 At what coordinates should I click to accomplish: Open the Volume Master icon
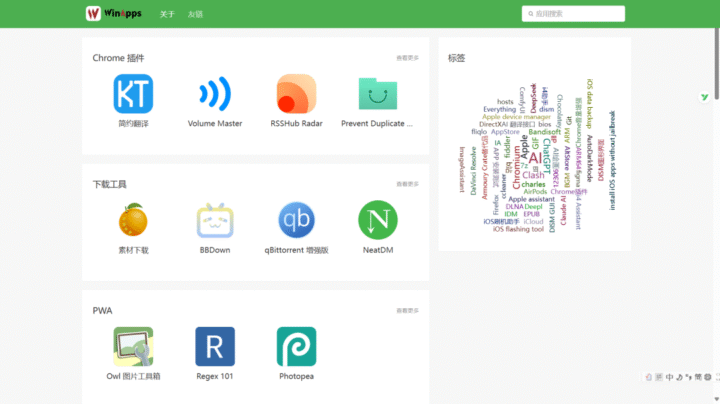[x=215, y=94]
